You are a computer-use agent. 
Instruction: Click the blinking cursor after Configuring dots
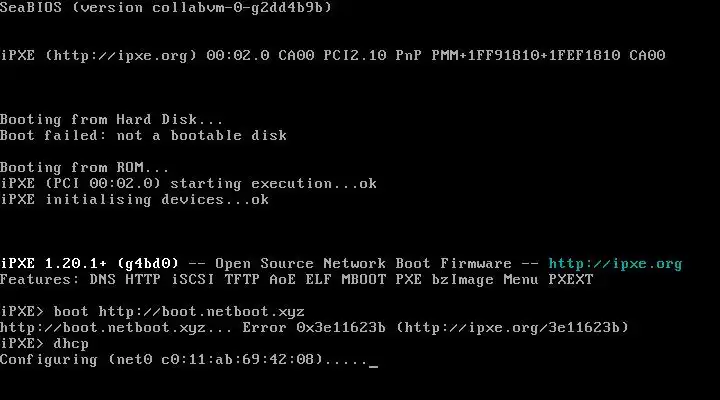(373, 366)
